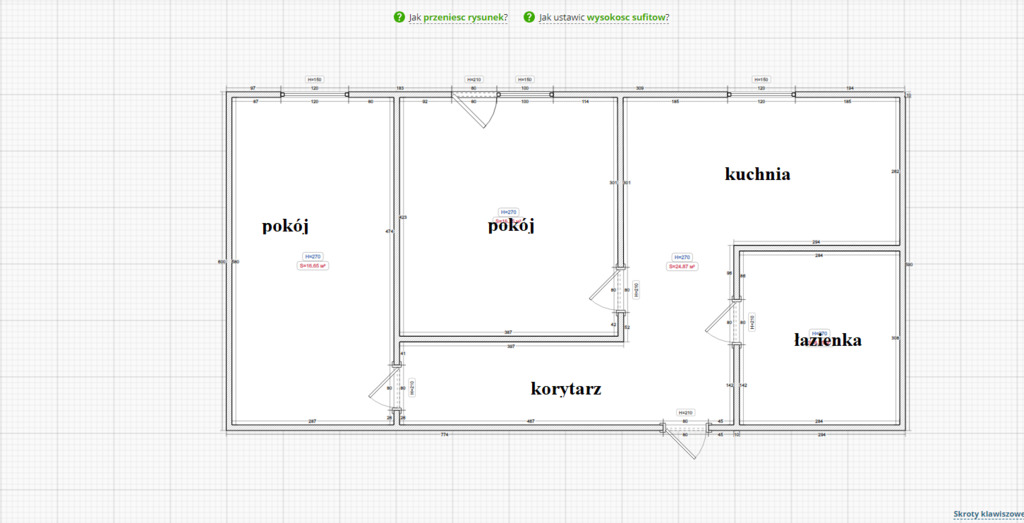Select the window on the kuchnia top wall

coord(761,96)
